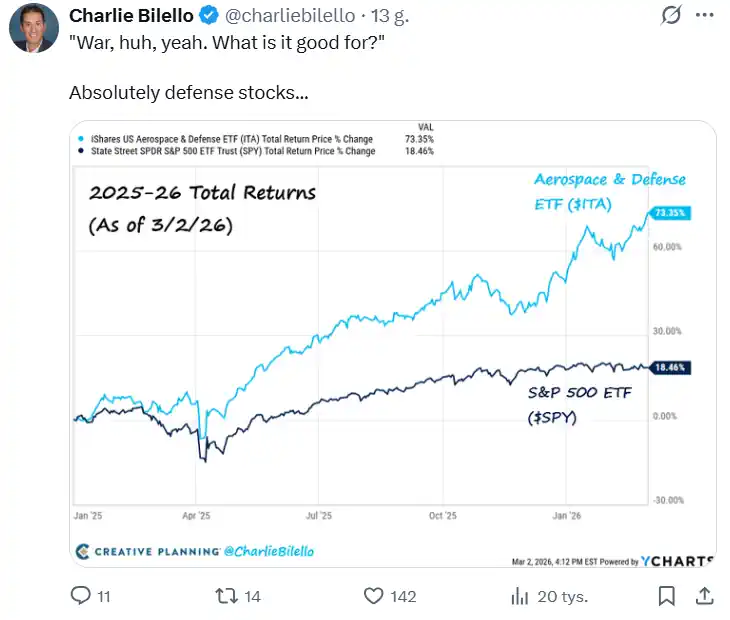This screenshot has height=620, width=730.
Task: Repost this tweet using the retweet icon
Action: coord(227,596)
